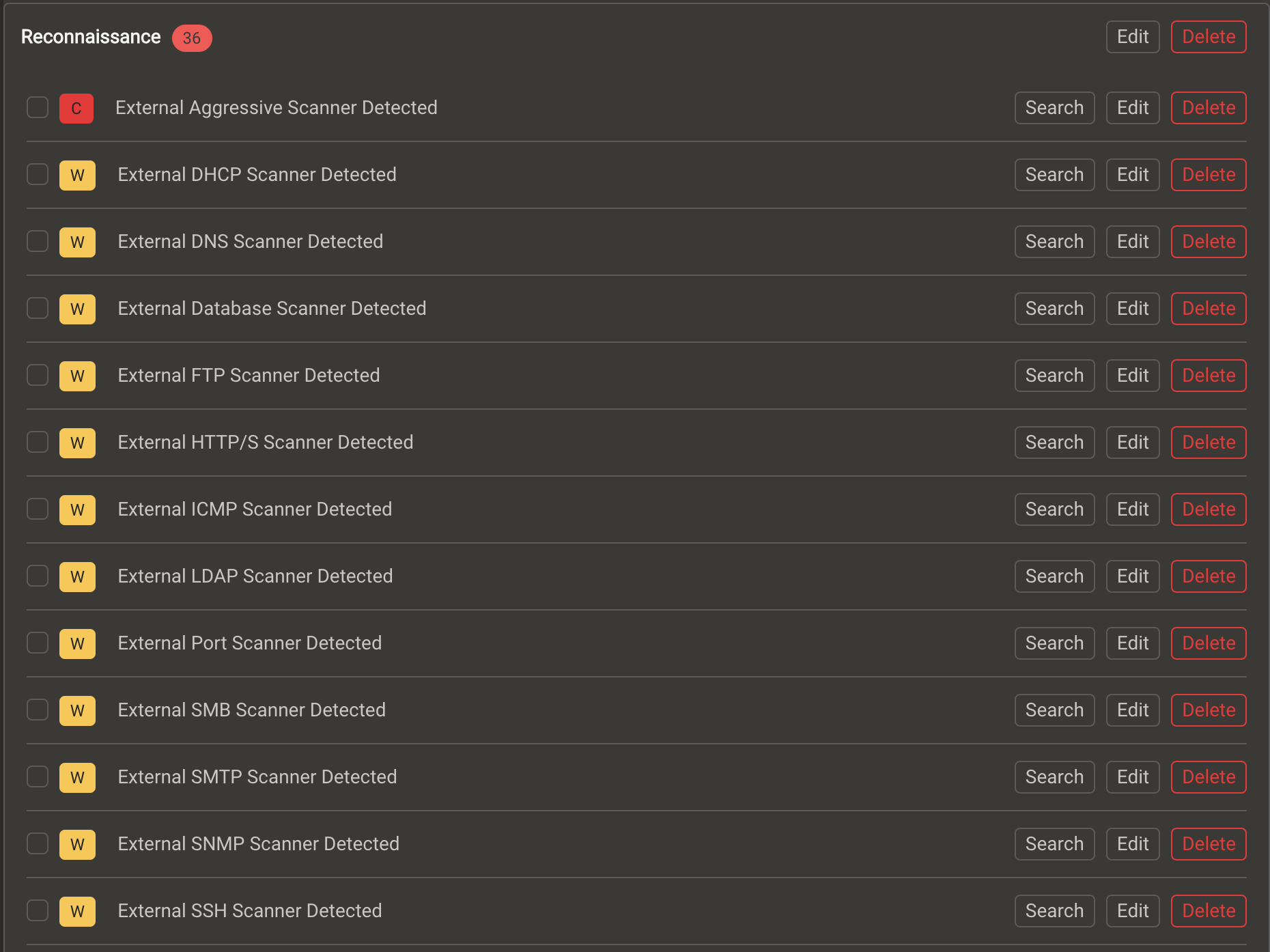
Task: Edit the External DHCP Scanner Detected rule
Action: coord(1133,175)
